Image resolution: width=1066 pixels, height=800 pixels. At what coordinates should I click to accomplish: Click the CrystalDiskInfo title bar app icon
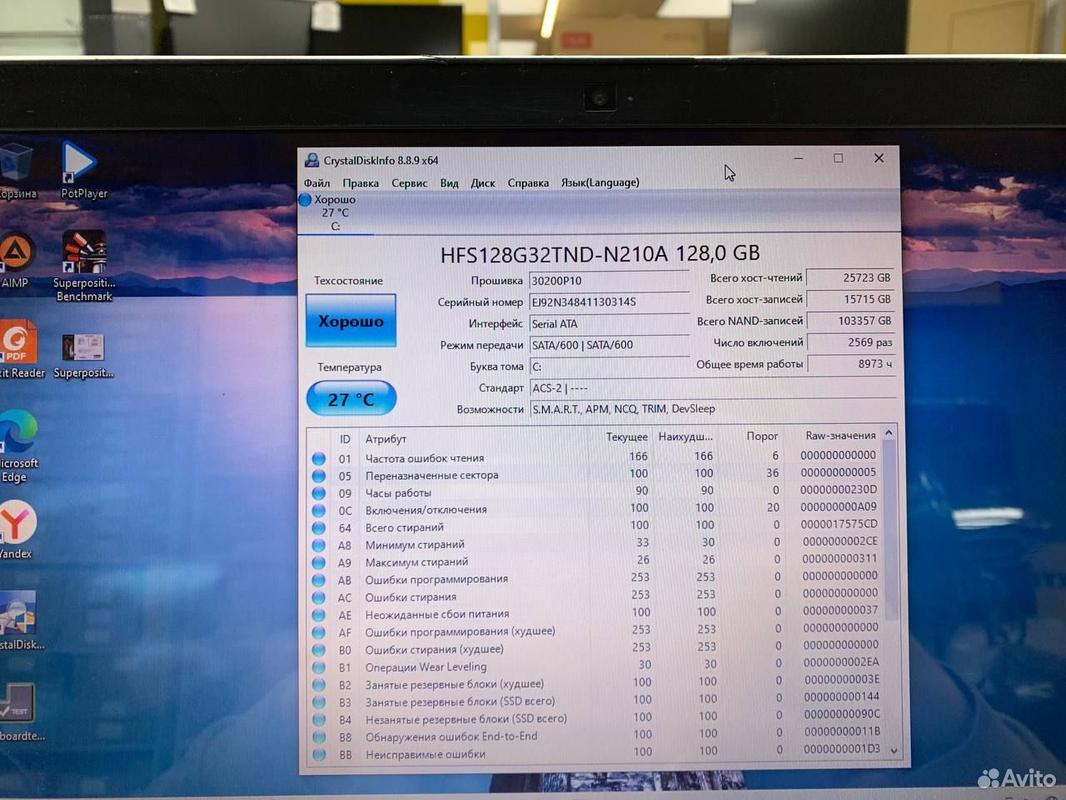pyautogui.click(x=312, y=160)
